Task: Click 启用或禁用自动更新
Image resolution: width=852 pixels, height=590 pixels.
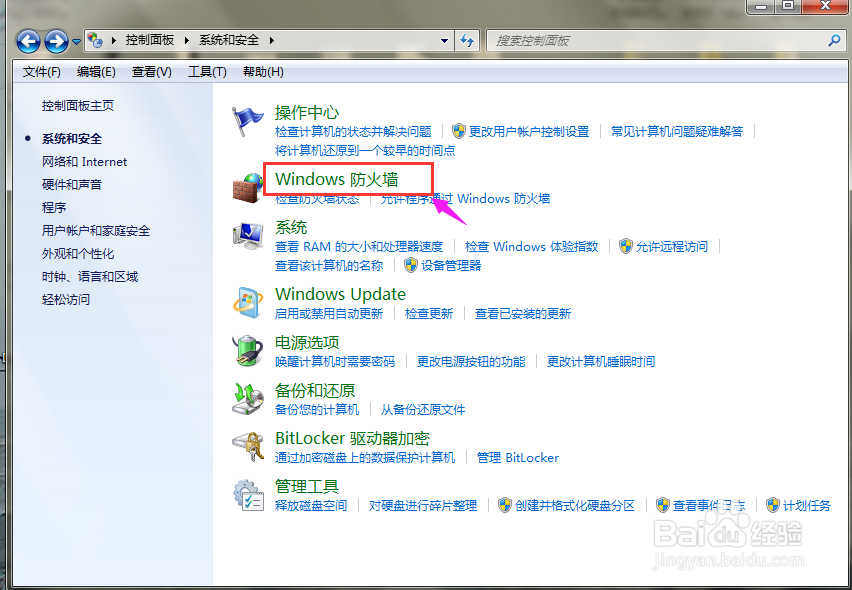Action: tap(329, 313)
